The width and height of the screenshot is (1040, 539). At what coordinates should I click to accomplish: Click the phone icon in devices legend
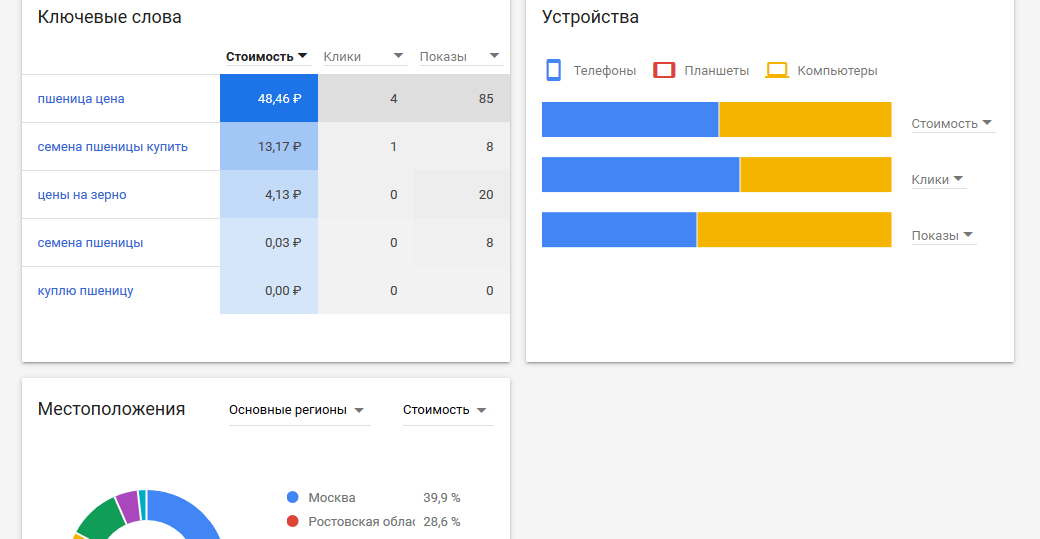coord(553,70)
